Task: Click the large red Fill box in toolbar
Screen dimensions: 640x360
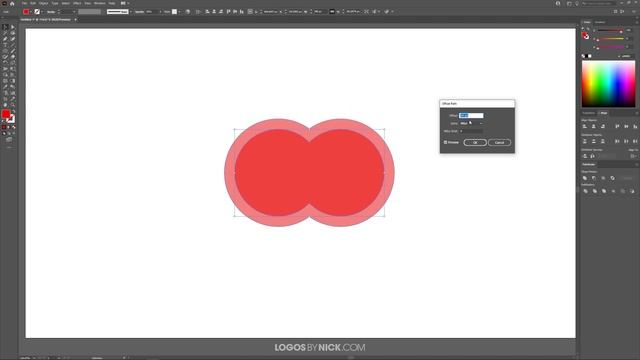Action: click(6, 114)
